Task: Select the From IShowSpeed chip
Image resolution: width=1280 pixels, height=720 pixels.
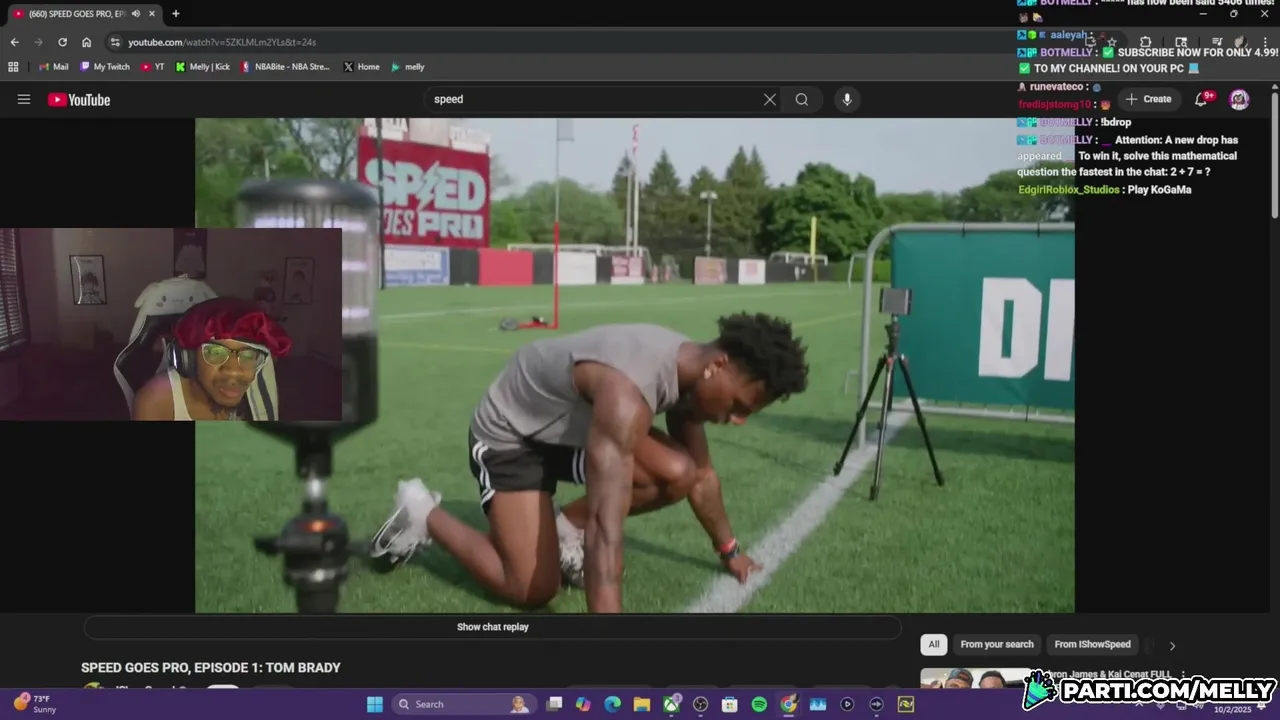Action: (1092, 645)
